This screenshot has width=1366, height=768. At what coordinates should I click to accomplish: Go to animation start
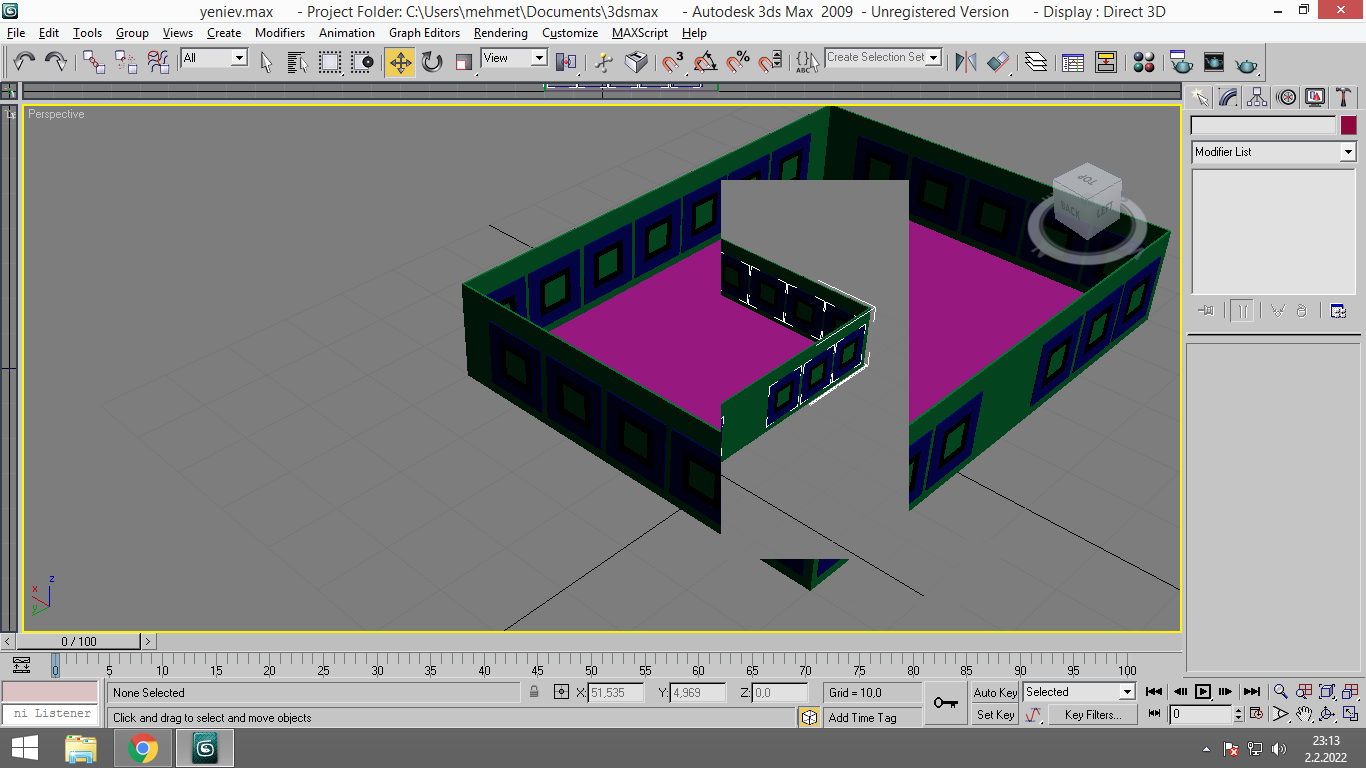(1155, 691)
